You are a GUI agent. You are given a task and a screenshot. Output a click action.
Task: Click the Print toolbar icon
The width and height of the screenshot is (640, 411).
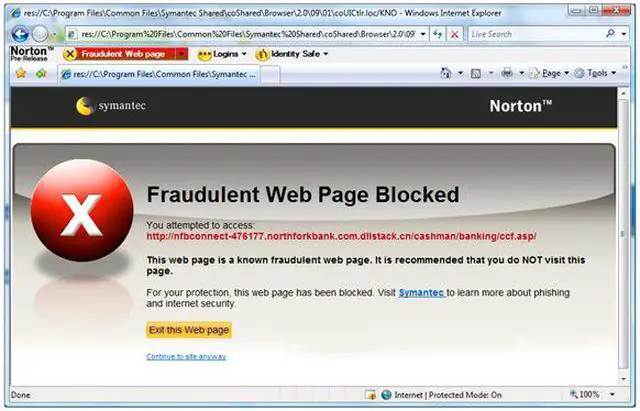coord(508,74)
